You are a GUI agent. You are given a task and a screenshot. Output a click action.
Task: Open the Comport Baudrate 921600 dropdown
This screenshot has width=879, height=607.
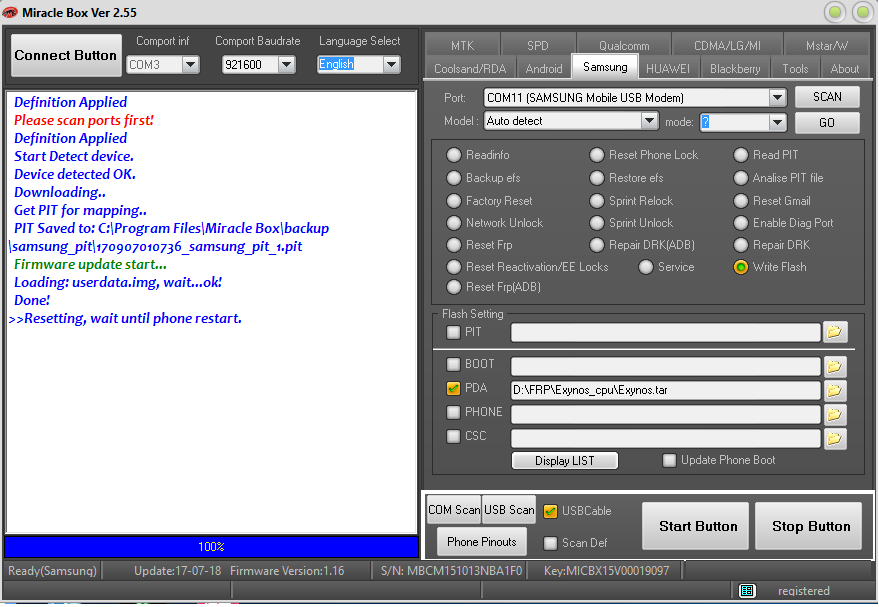(x=286, y=64)
